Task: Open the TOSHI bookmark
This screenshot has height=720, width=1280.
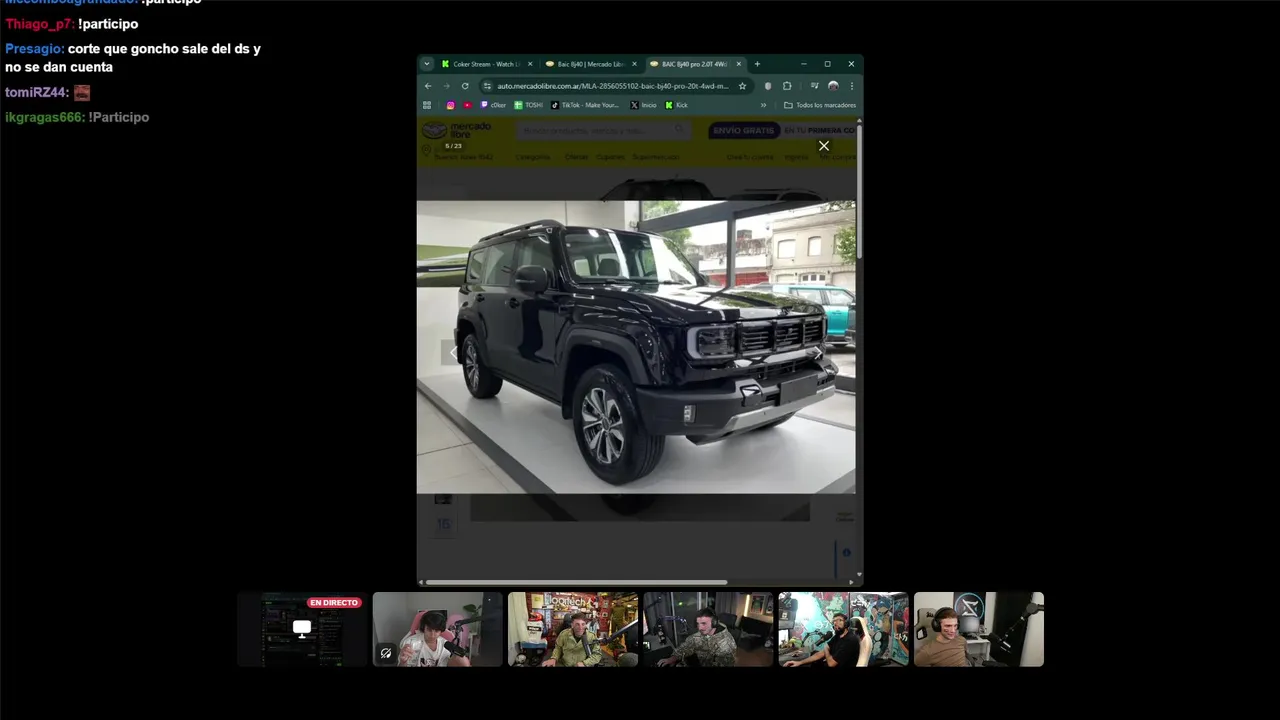Action: pyautogui.click(x=529, y=105)
